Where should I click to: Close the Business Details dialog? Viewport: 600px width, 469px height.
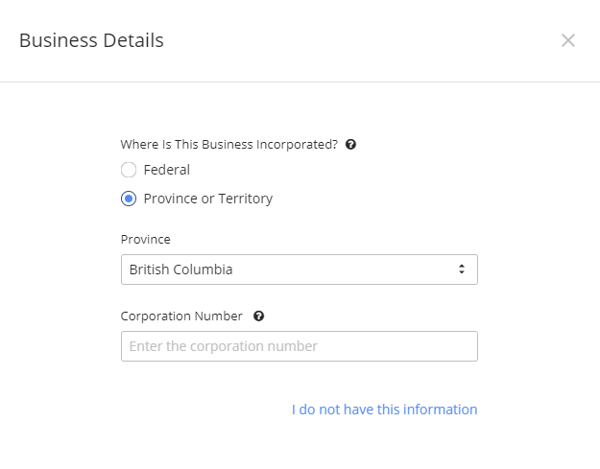tap(568, 40)
